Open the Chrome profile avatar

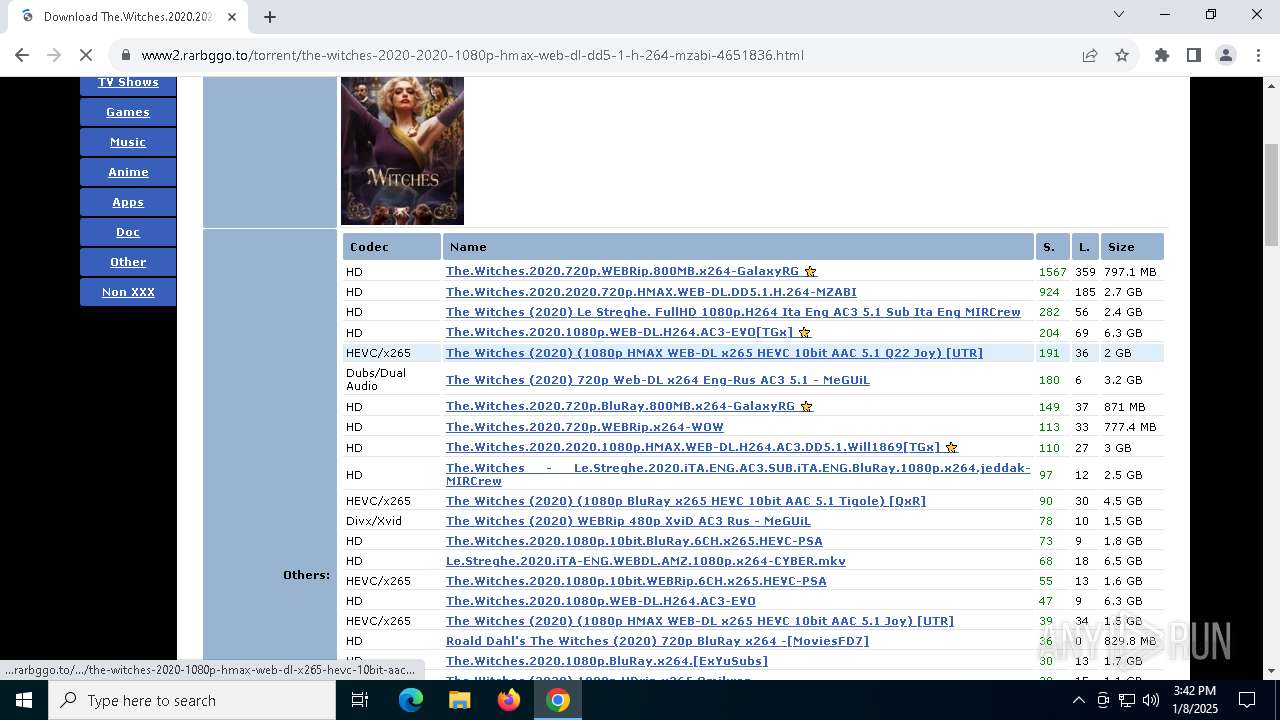click(1226, 55)
